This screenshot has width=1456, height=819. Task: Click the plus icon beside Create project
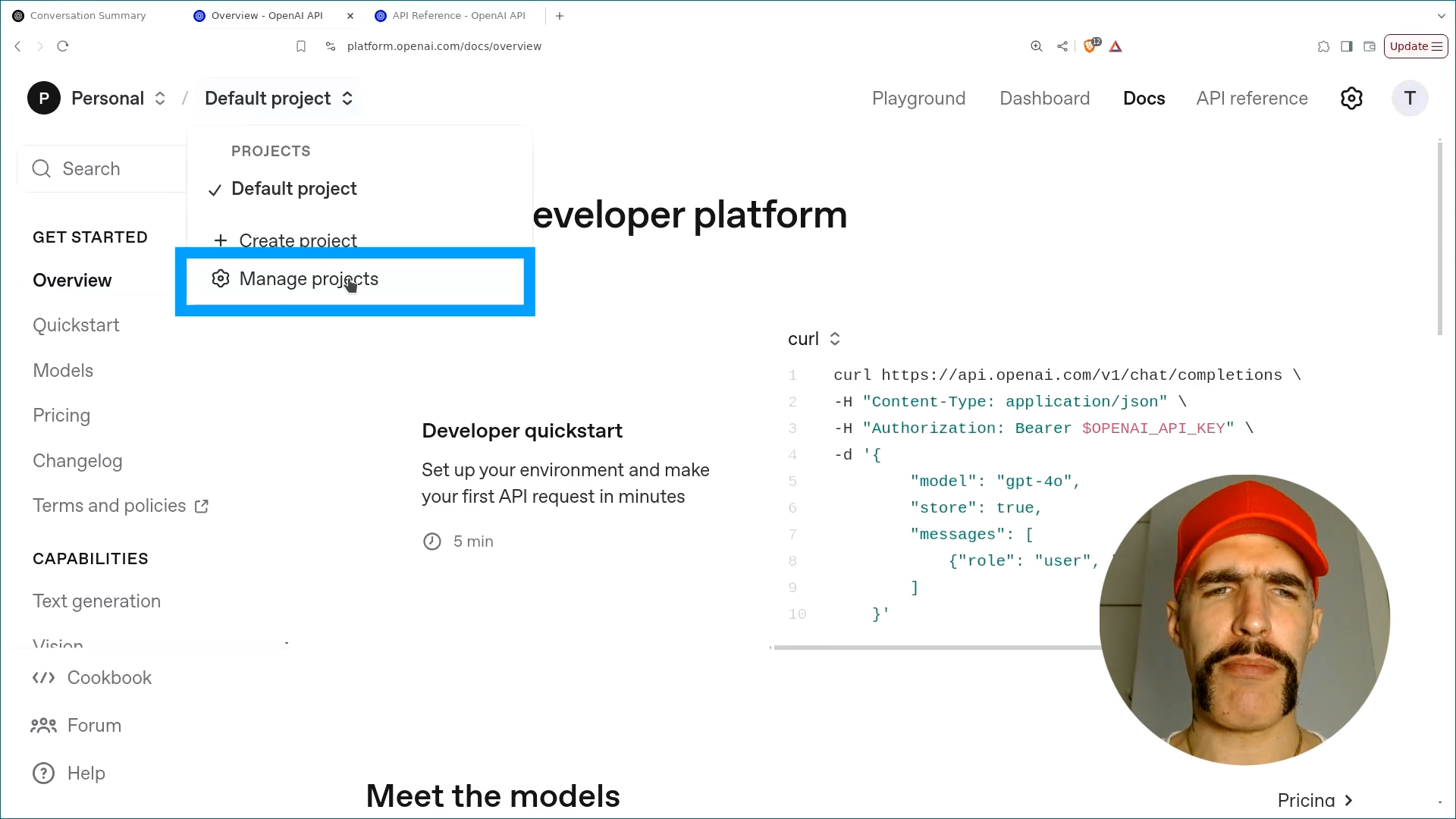pos(221,241)
